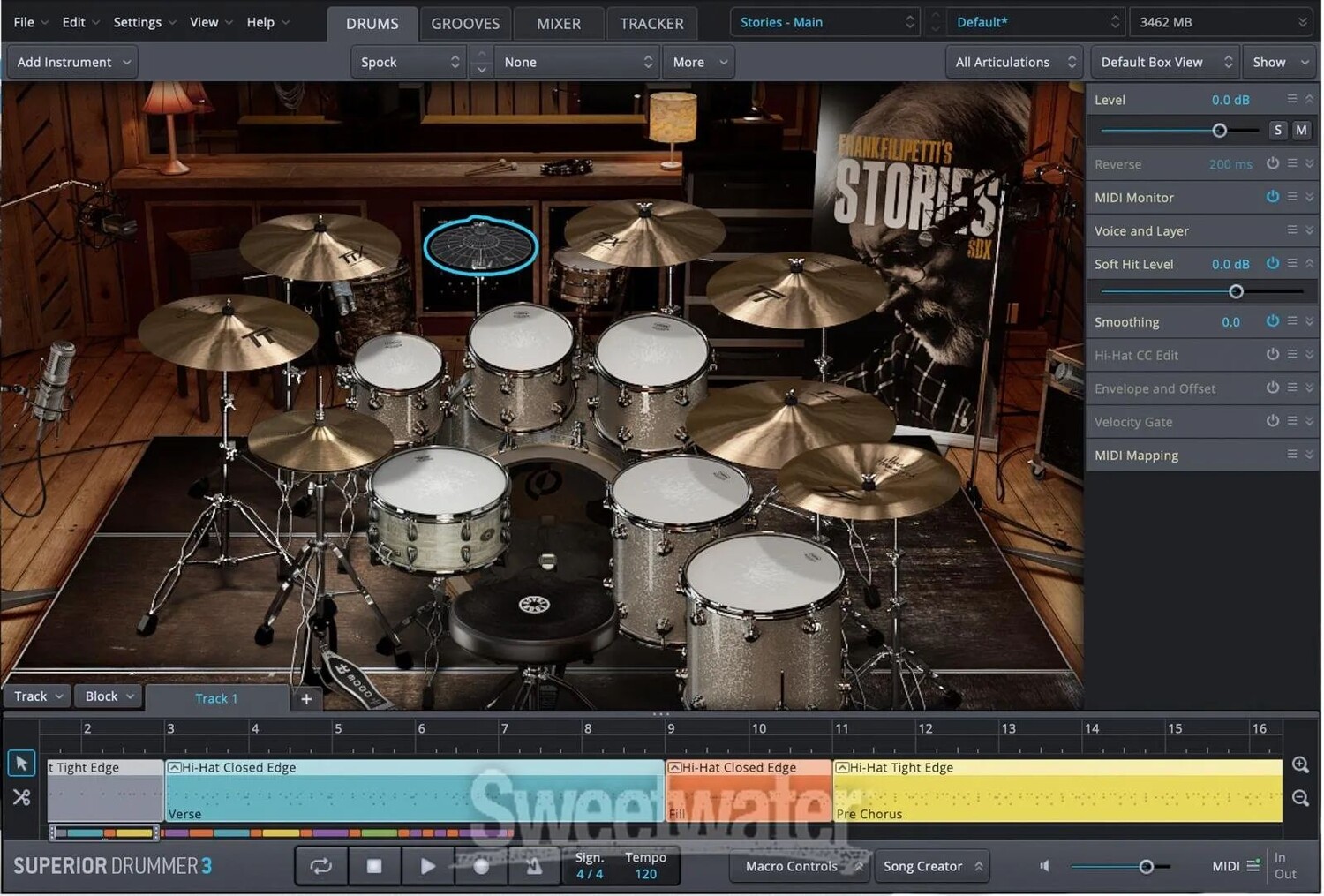1324x896 pixels.
Task: Click the record button
Action: tap(481, 866)
